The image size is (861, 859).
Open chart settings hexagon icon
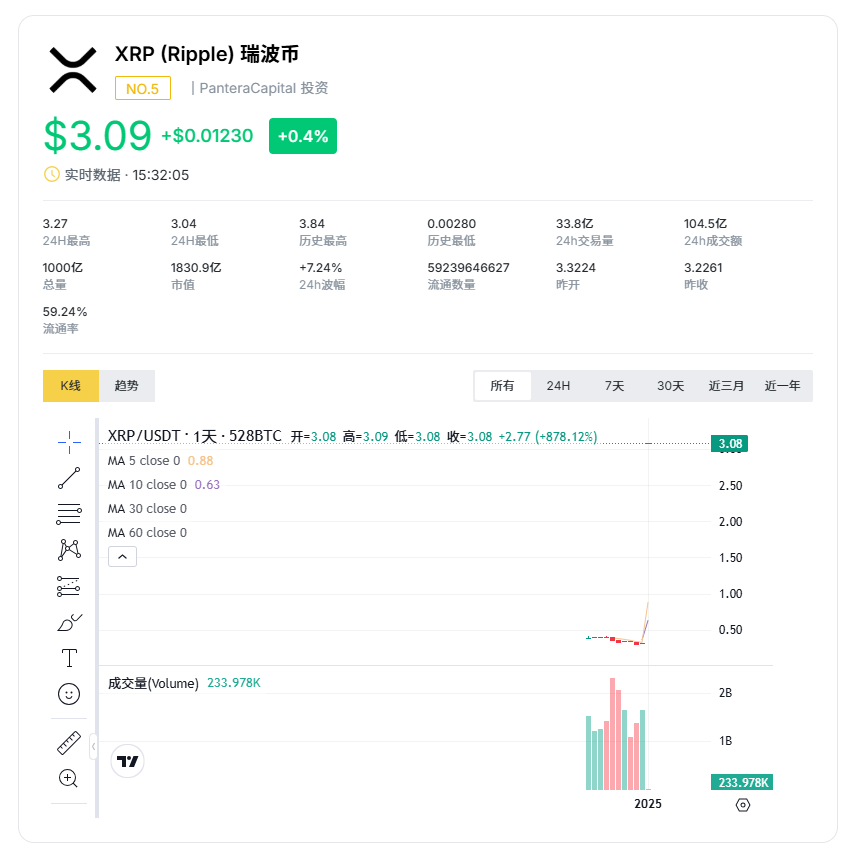(x=742, y=805)
